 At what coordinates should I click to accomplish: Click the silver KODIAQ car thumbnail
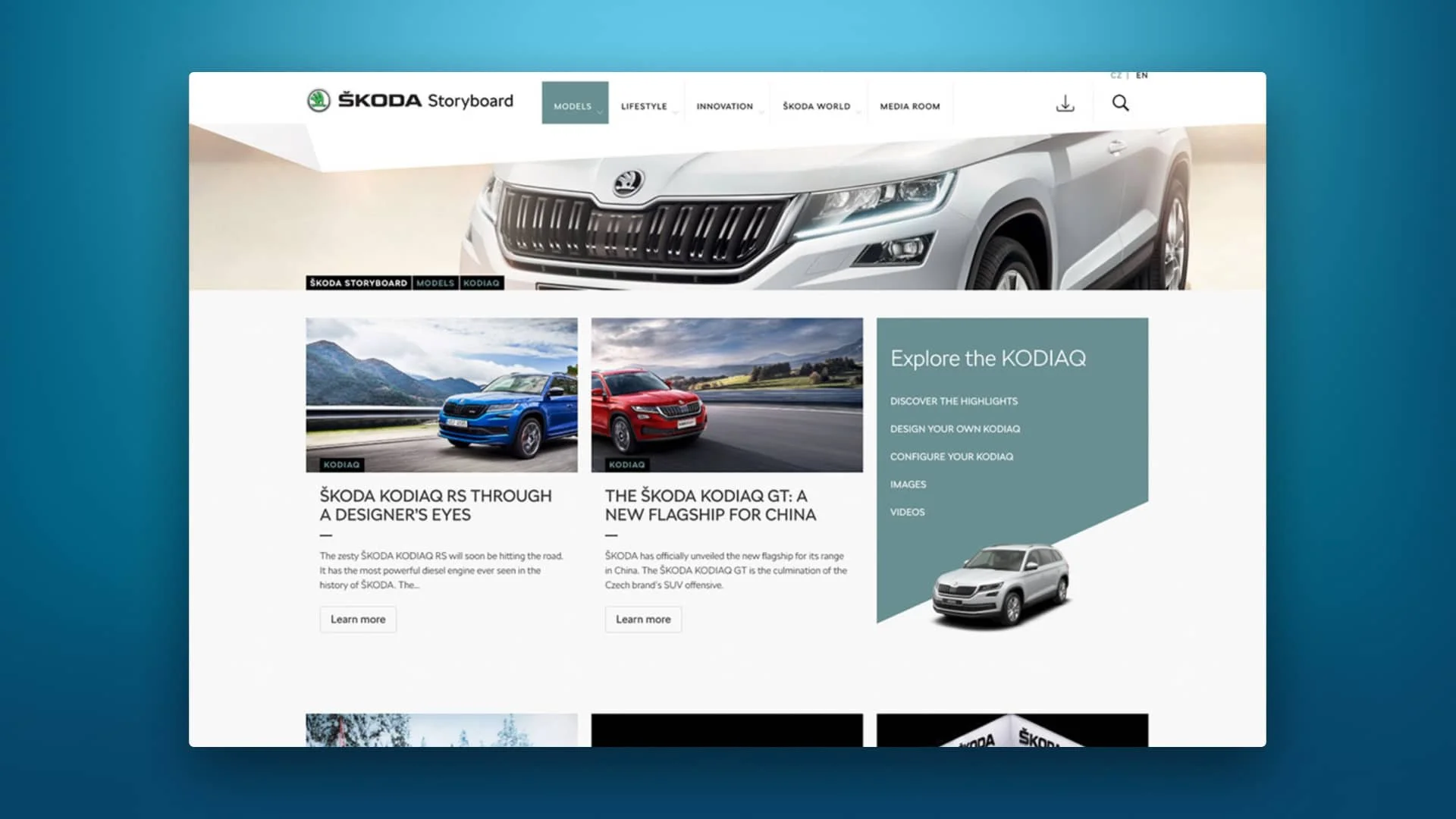click(1001, 585)
